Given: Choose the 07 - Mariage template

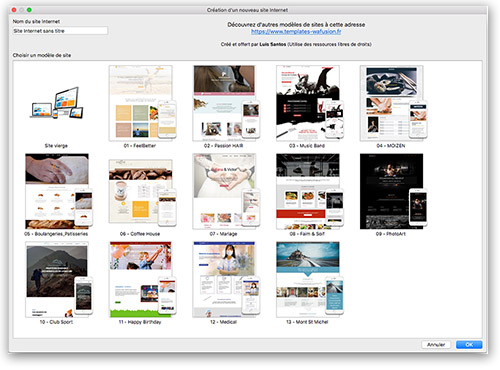Looking at the screenshot, I should 226,191.
